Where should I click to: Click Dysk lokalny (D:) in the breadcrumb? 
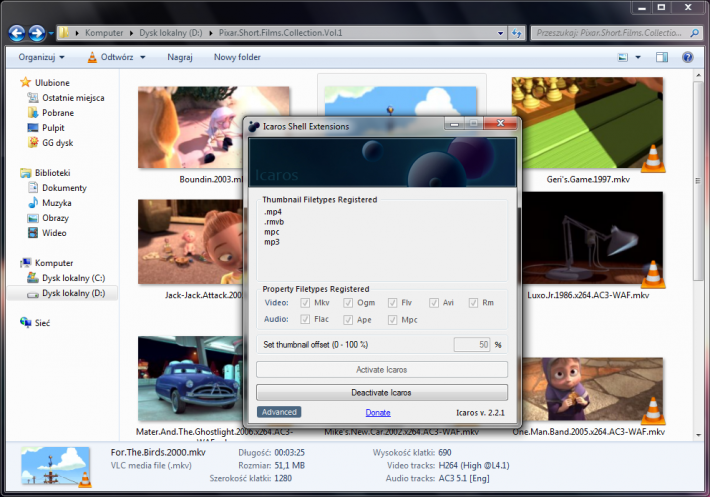[171, 33]
